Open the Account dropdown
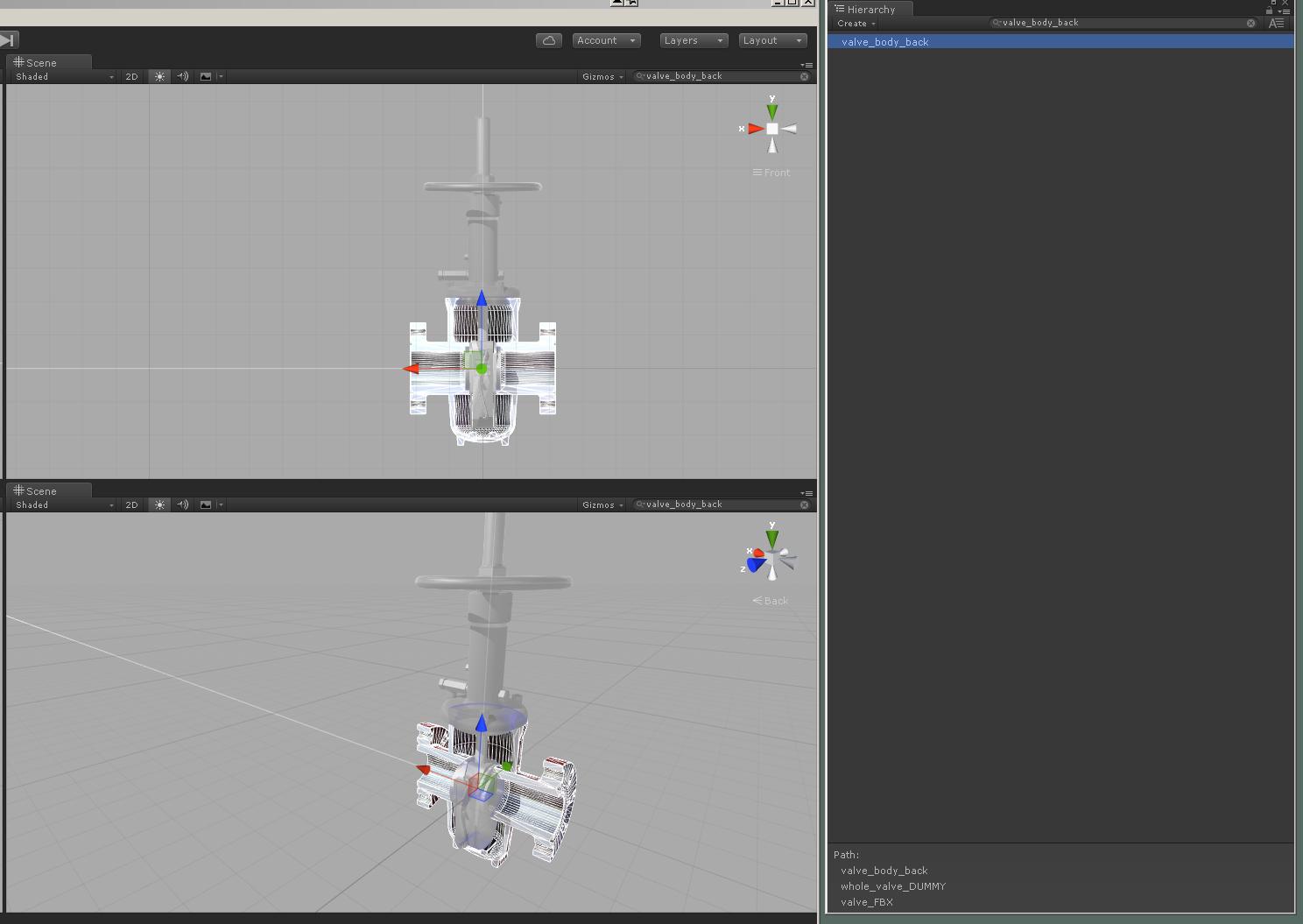This screenshot has width=1303, height=924. click(607, 40)
